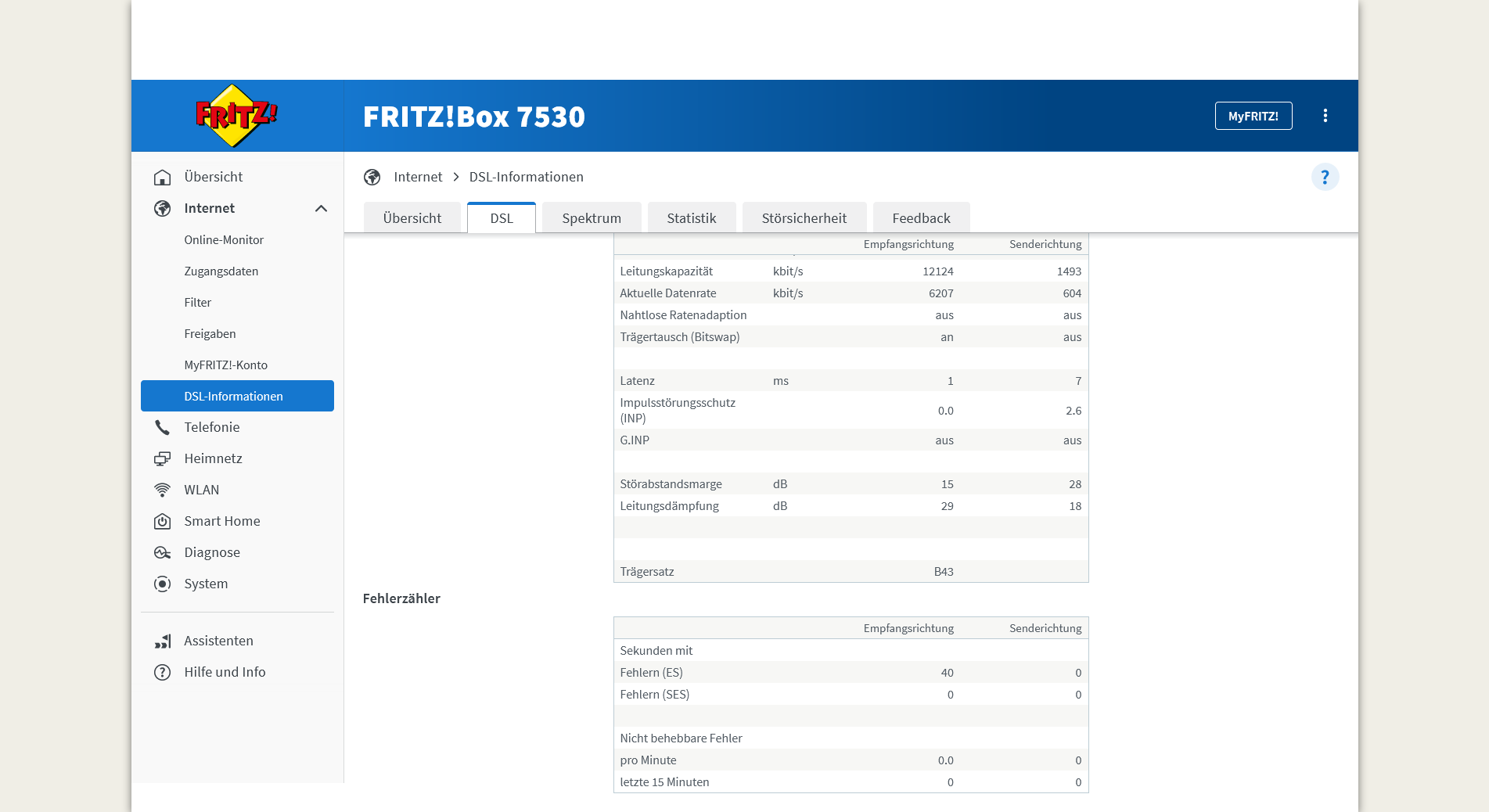Open the MyFRITZ! button
1489x812 pixels.
point(1253,116)
